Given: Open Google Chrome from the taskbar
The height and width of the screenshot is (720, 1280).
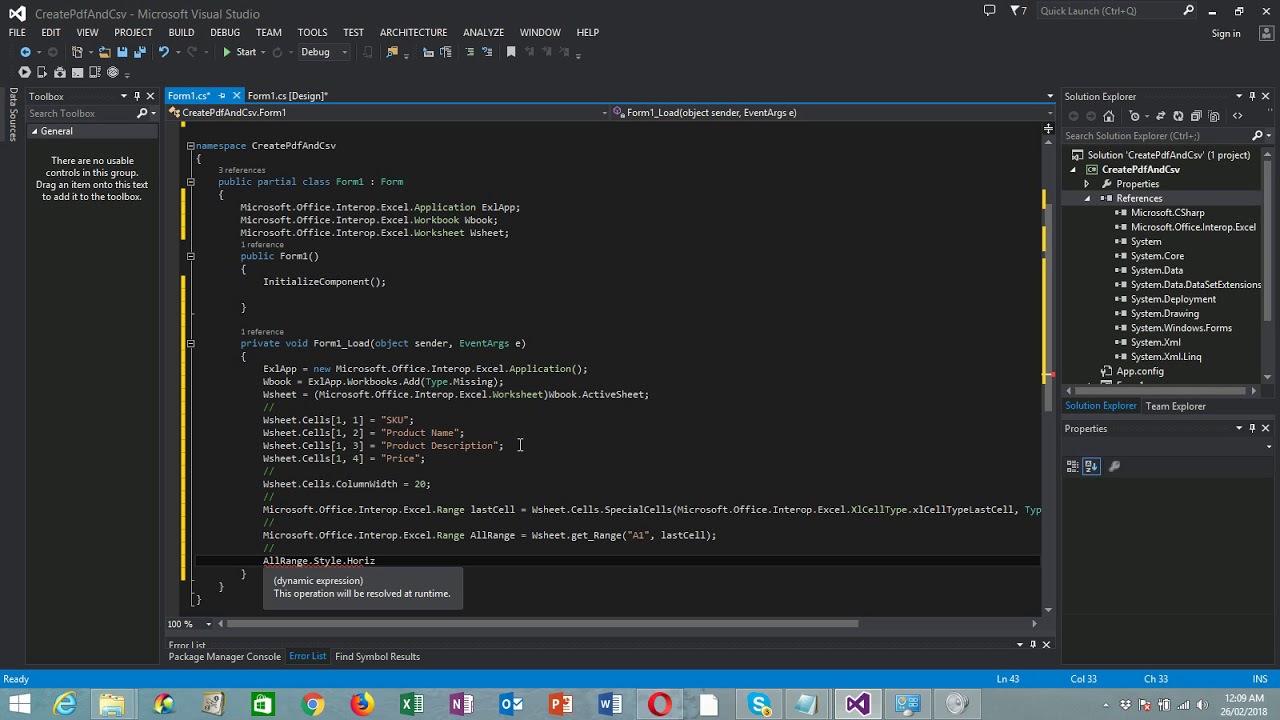Looking at the screenshot, I should pos(312,705).
